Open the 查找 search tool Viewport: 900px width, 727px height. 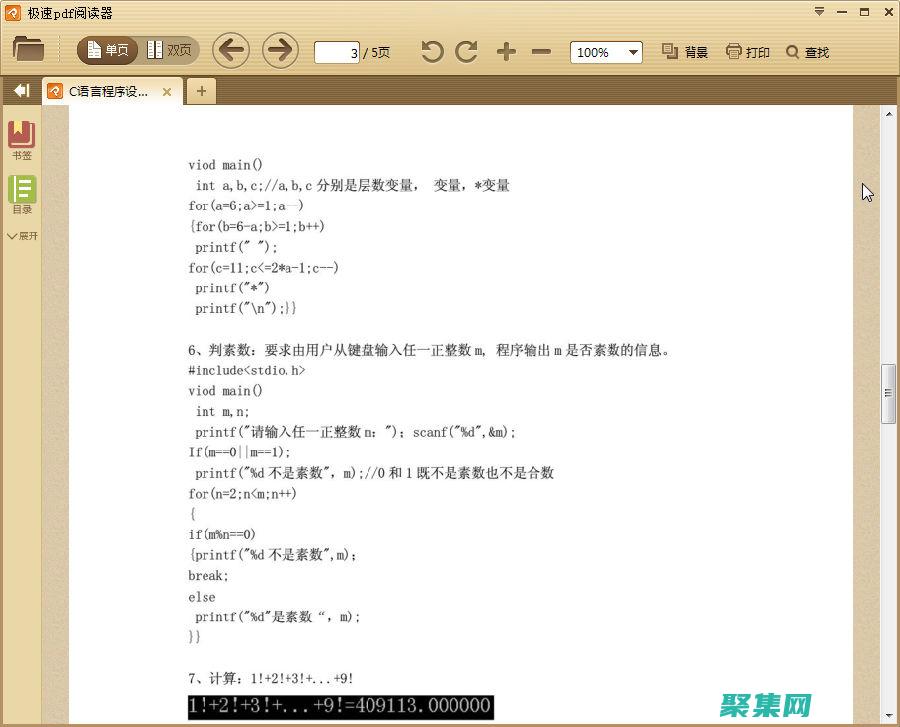[x=806, y=51]
